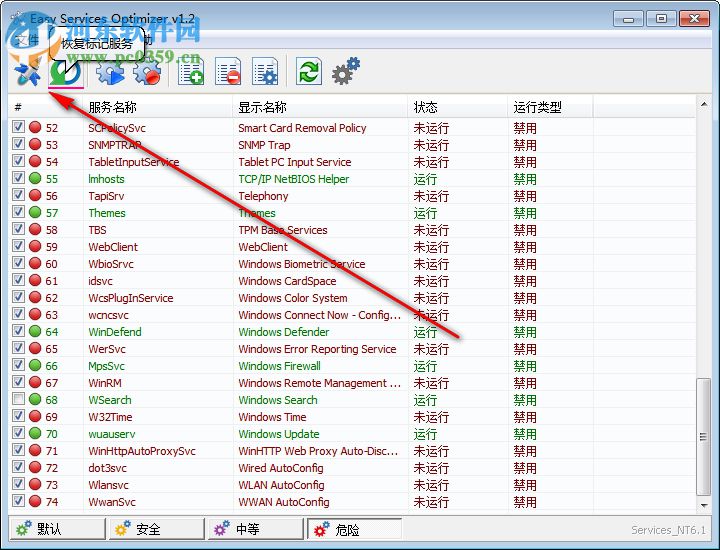Click the remove service from list icon
The width and height of the screenshot is (720, 550).
click(x=228, y=72)
